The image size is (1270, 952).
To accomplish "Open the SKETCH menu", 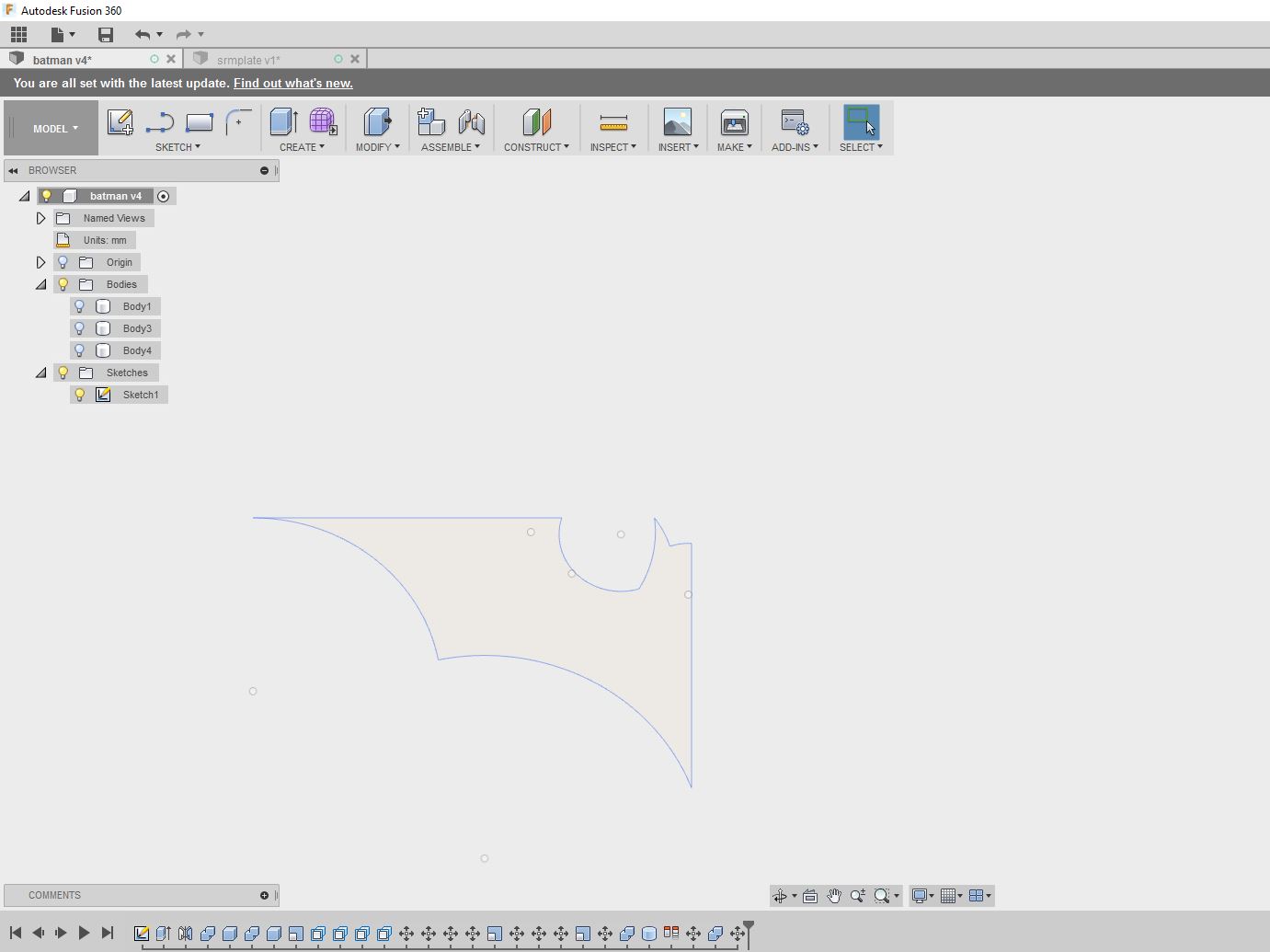I will 177,147.
